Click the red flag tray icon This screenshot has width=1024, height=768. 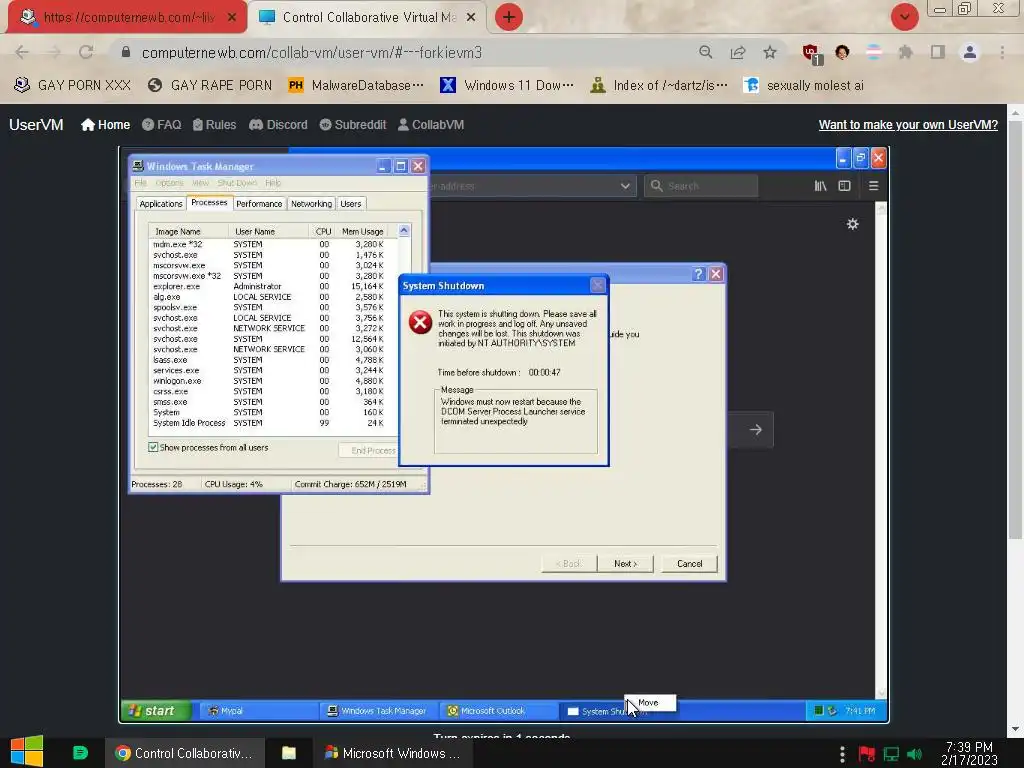click(x=867, y=754)
